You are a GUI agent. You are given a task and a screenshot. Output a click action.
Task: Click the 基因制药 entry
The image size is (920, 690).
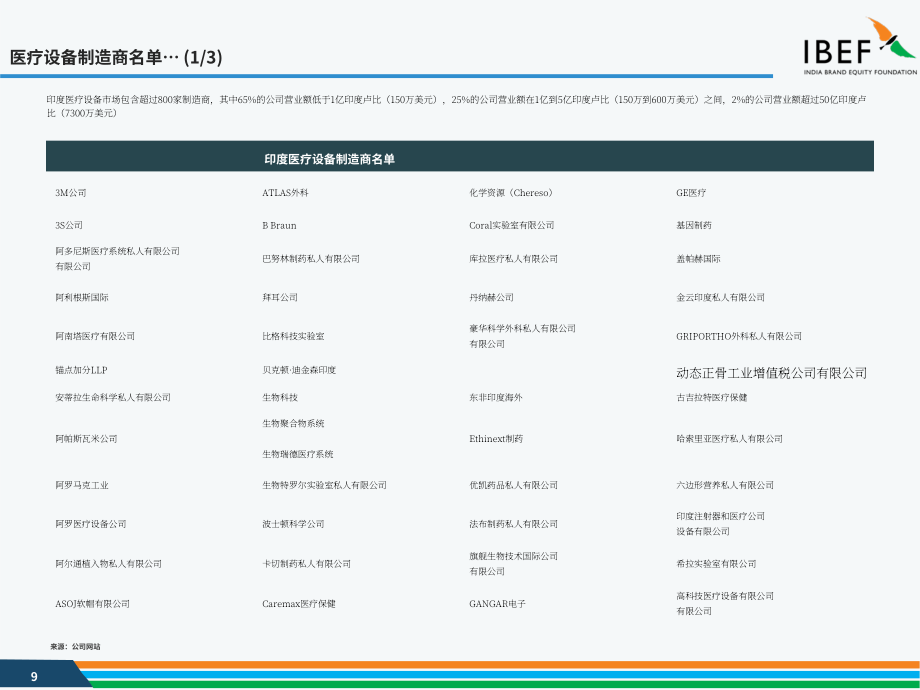[x=694, y=225]
